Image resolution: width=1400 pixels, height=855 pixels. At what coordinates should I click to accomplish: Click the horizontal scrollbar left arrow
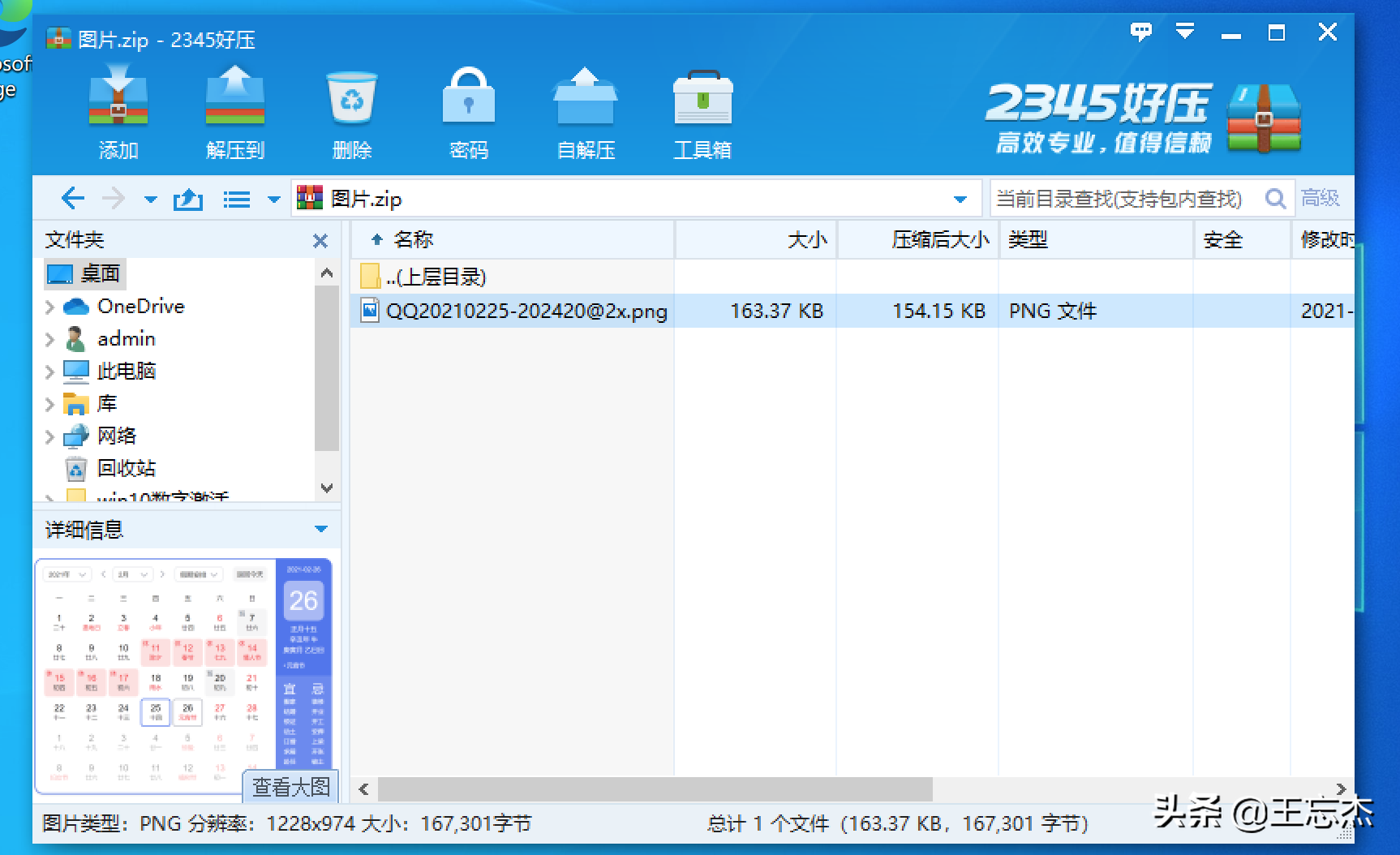coord(363,789)
